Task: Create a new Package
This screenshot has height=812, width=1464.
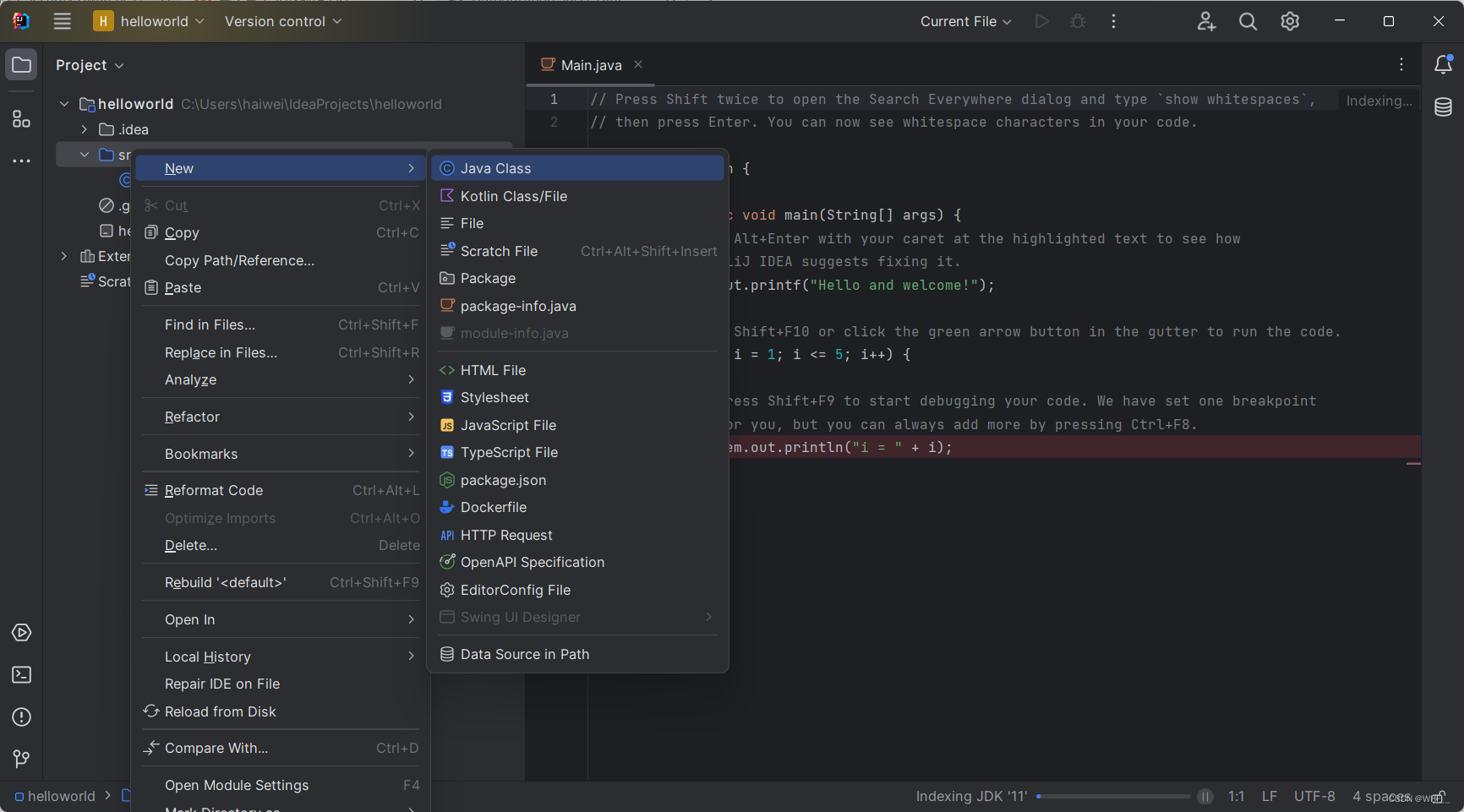Action: 577,278
